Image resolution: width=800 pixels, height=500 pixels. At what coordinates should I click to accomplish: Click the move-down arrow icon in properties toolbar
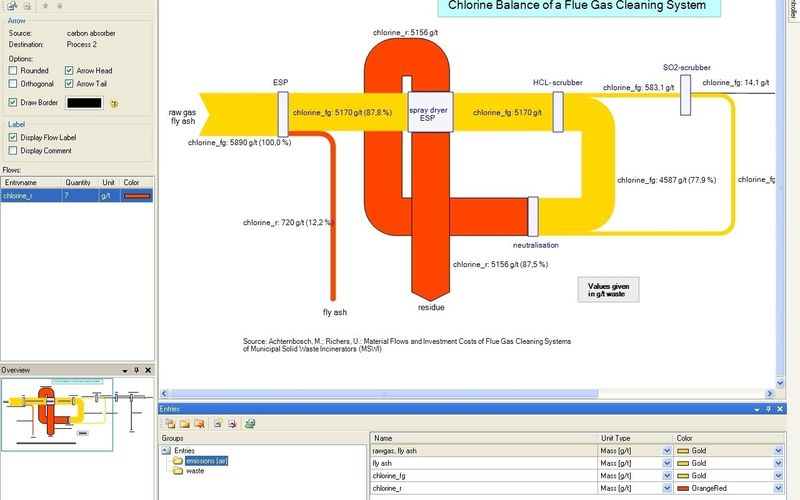(60, 6)
